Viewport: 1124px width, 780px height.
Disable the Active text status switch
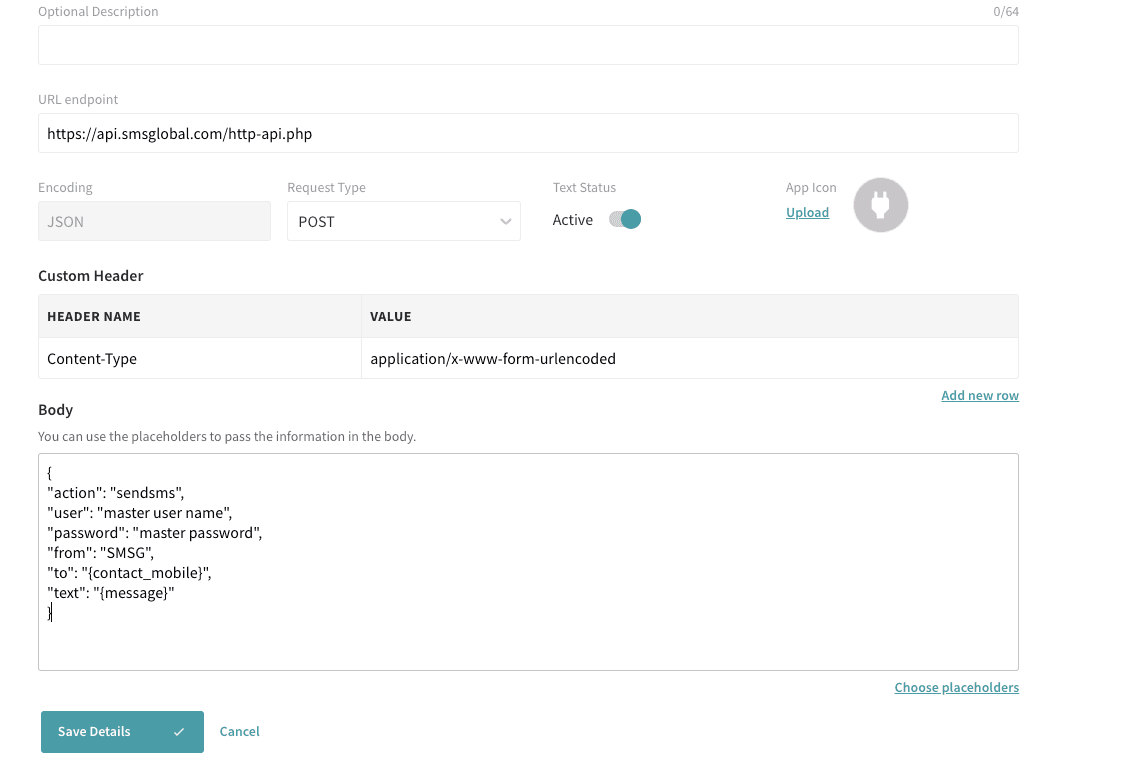[625, 220]
